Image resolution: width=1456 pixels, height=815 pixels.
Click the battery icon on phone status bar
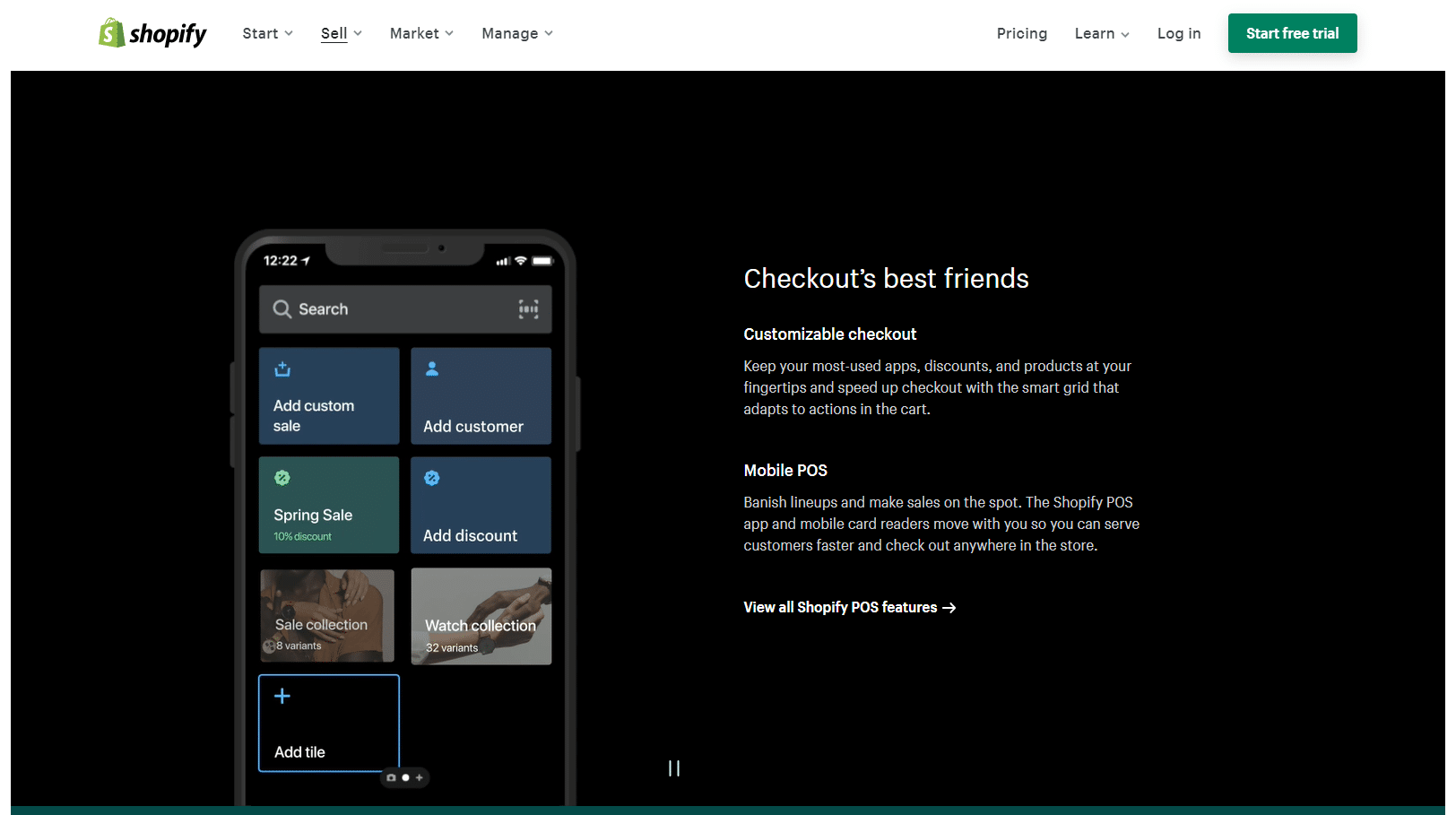coord(543,261)
